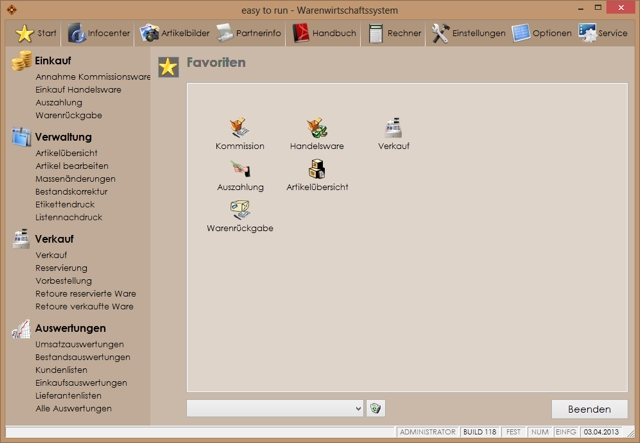This screenshot has height=443, width=640.
Task: Click the Favoriten star icon
Action: [169, 67]
